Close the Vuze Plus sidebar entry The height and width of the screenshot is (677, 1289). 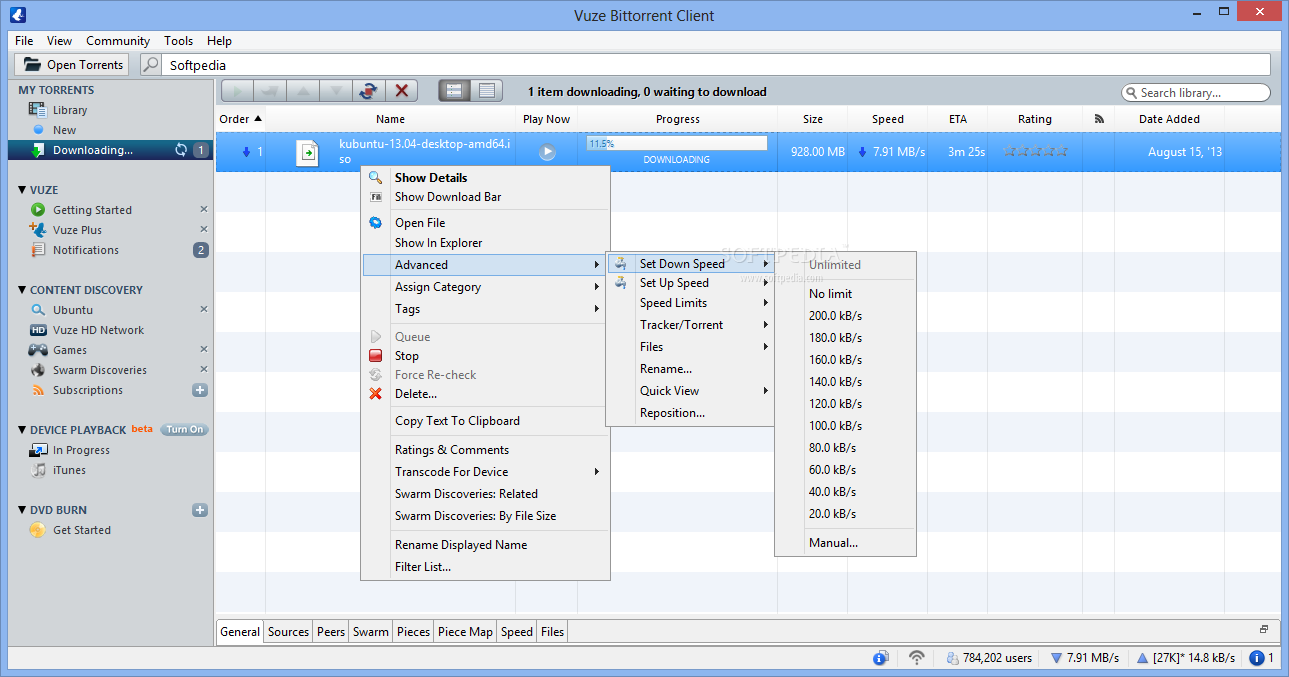pyautogui.click(x=204, y=230)
